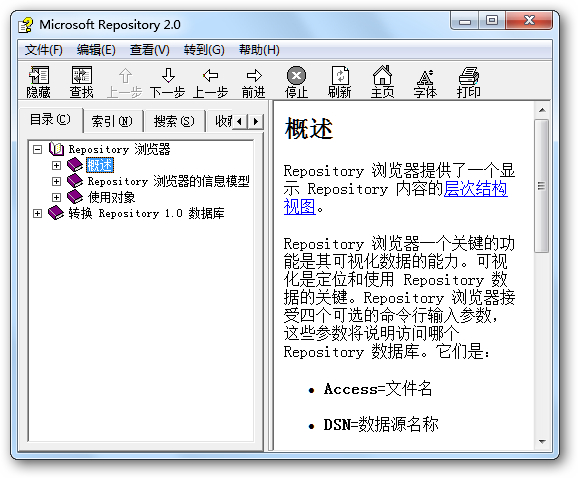Click the 前进 (Forward) toolbar icon
The width and height of the screenshot is (578, 478).
coord(254,76)
